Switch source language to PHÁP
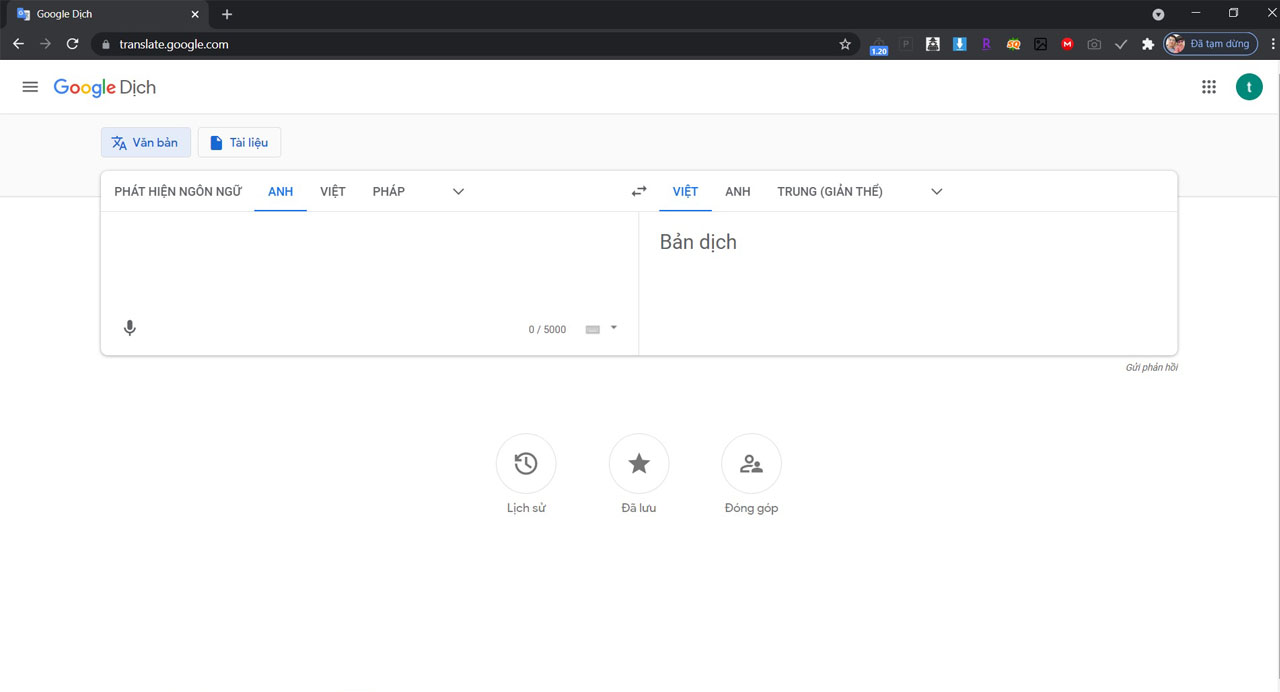 (388, 191)
